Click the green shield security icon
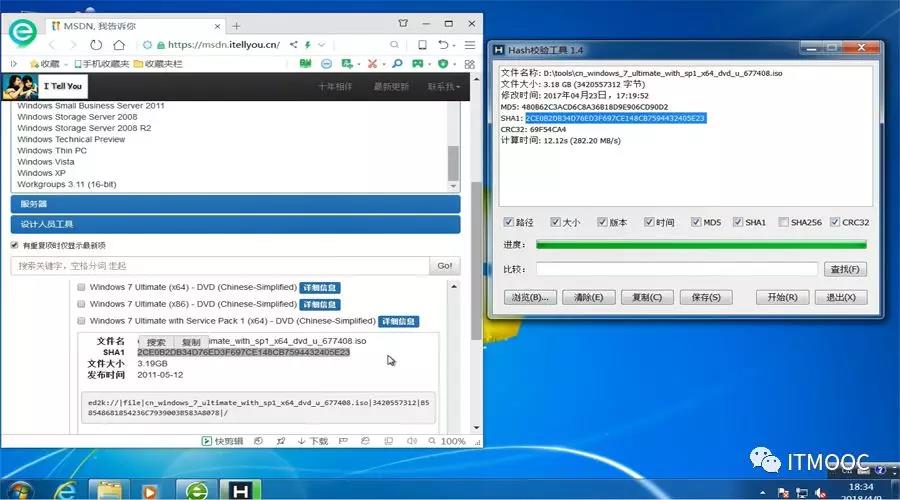900x500 pixels. click(x=443, y=64)
